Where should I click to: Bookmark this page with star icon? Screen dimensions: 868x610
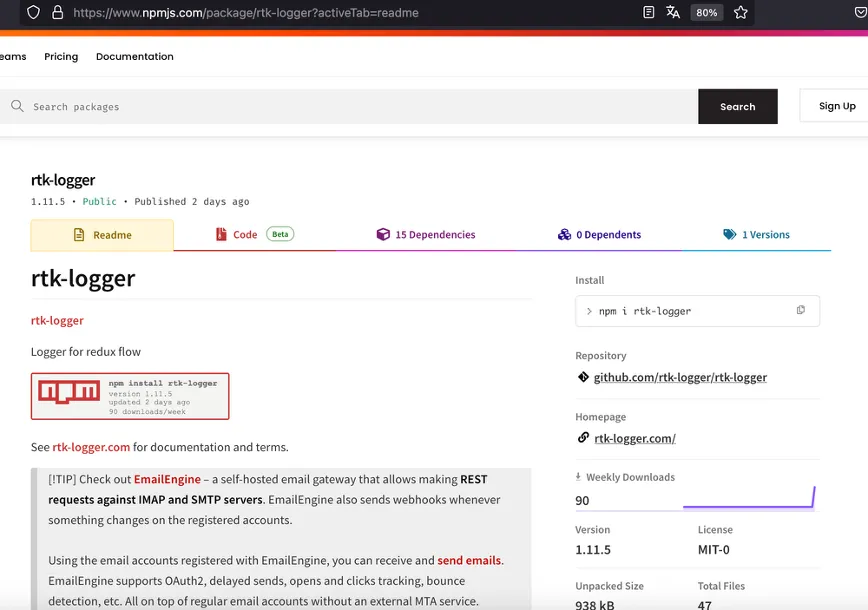click(x=741, y=13)
